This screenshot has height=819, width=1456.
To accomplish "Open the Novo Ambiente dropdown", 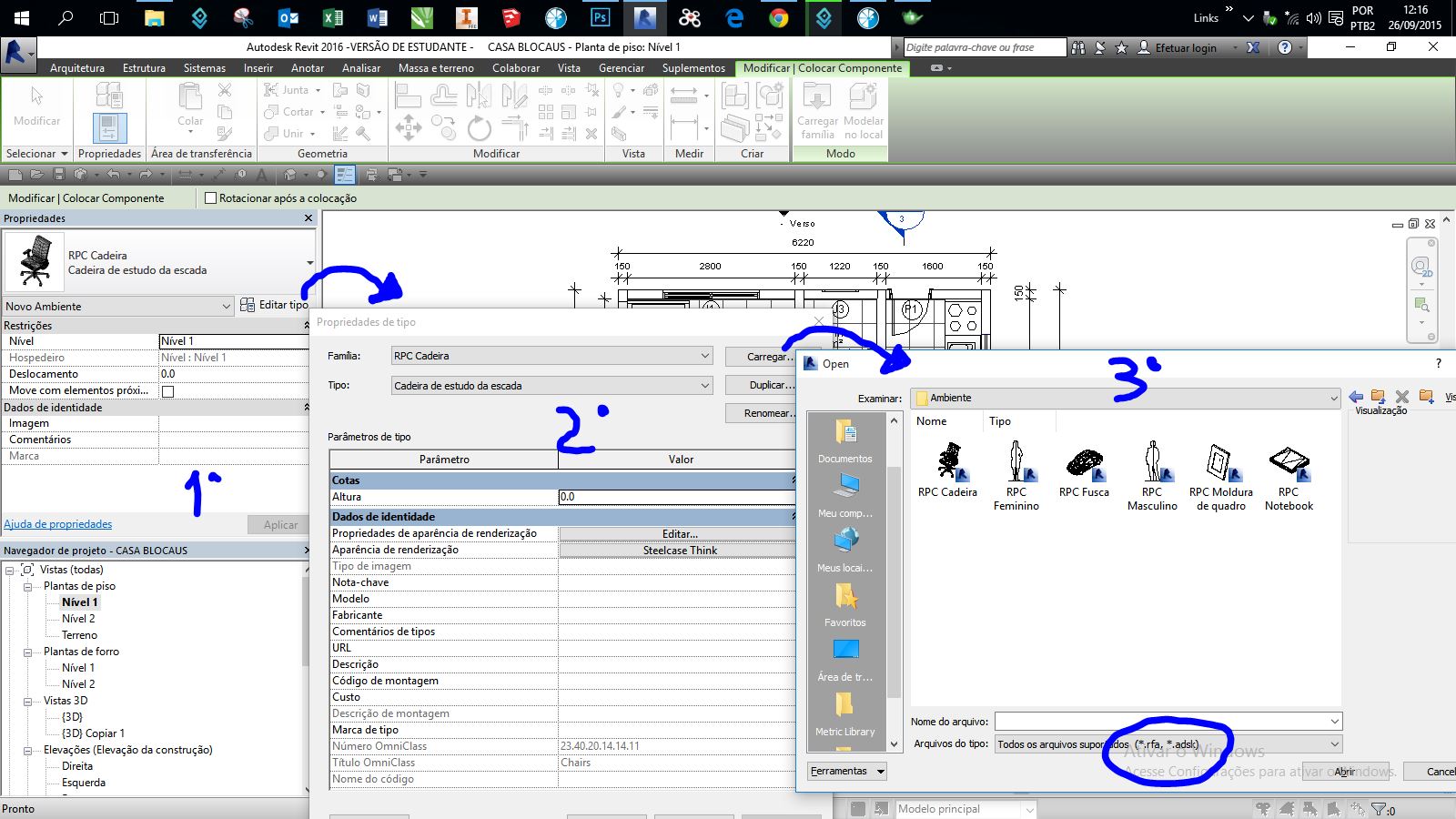I will pos(118,307).
